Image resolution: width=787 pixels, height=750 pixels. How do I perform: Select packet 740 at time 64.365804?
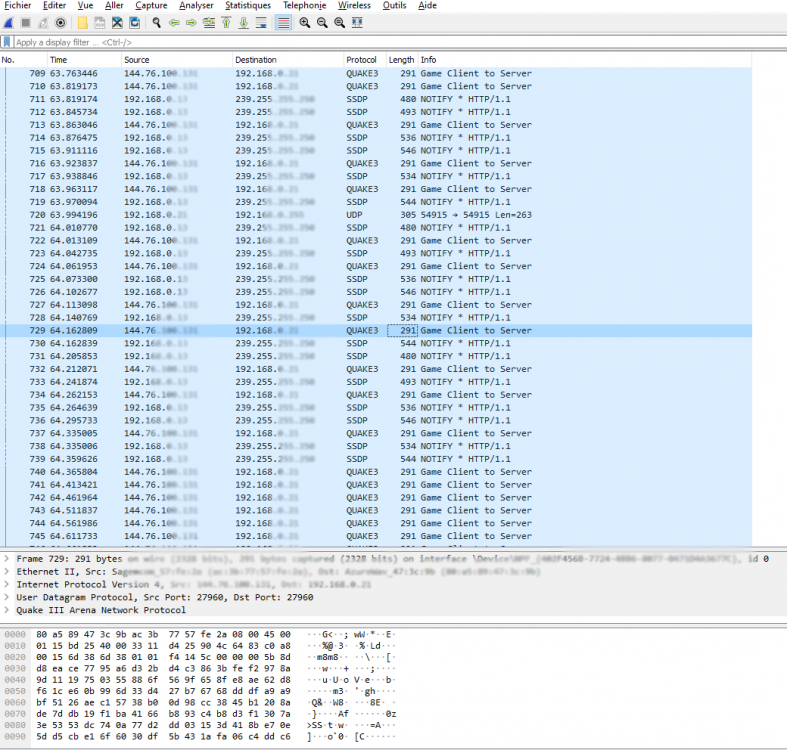(376, 472)
